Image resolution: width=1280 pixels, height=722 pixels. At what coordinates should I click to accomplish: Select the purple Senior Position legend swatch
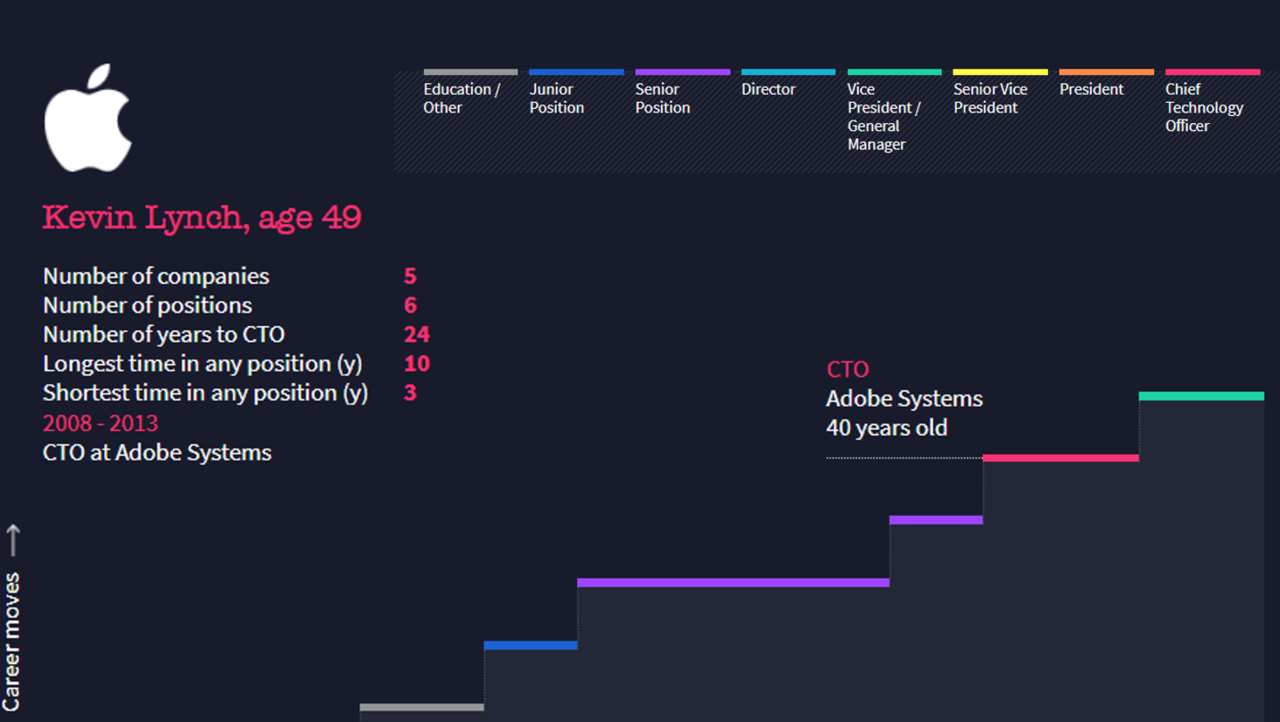pos(682,72)
